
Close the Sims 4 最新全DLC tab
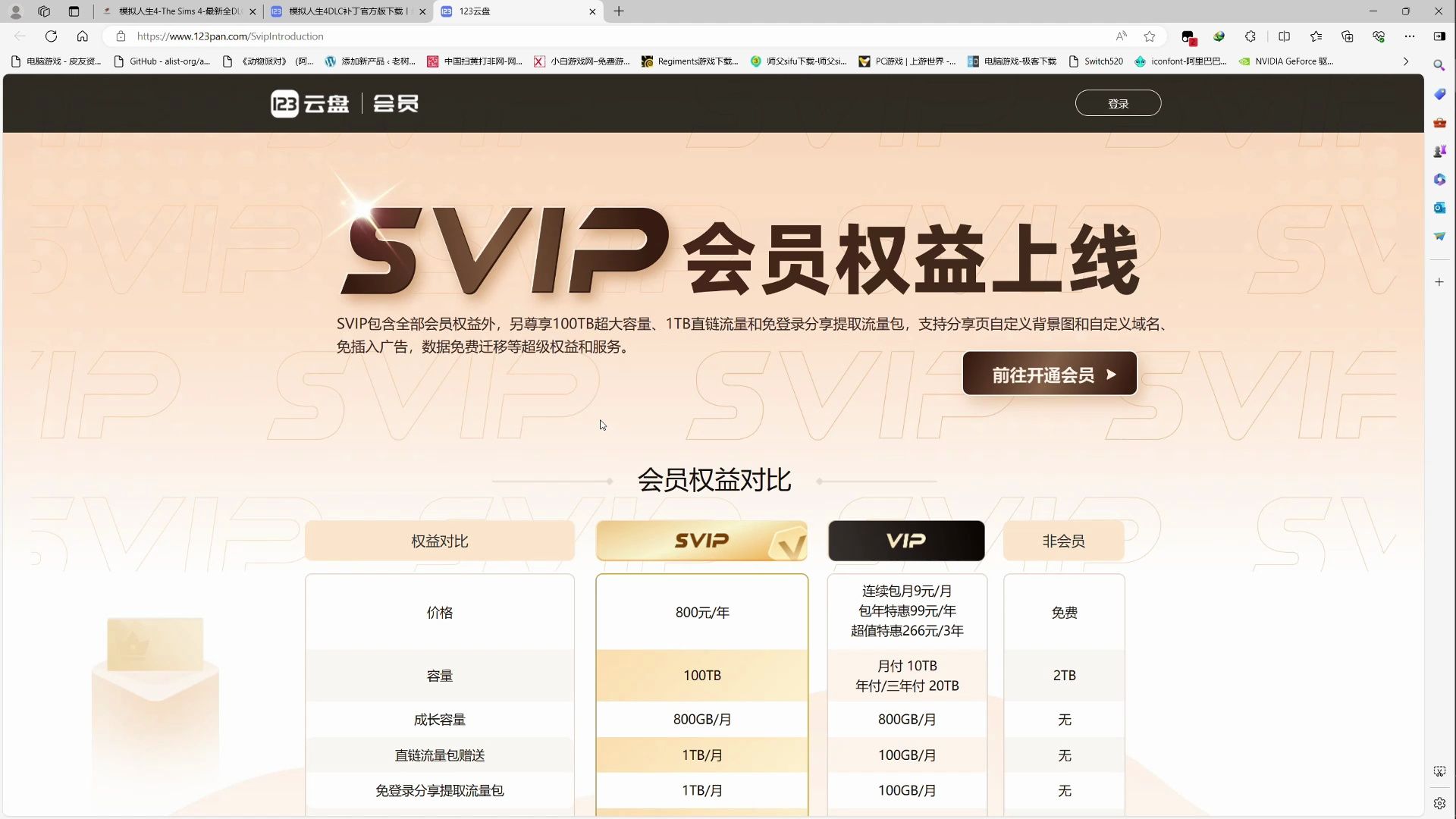253,11
